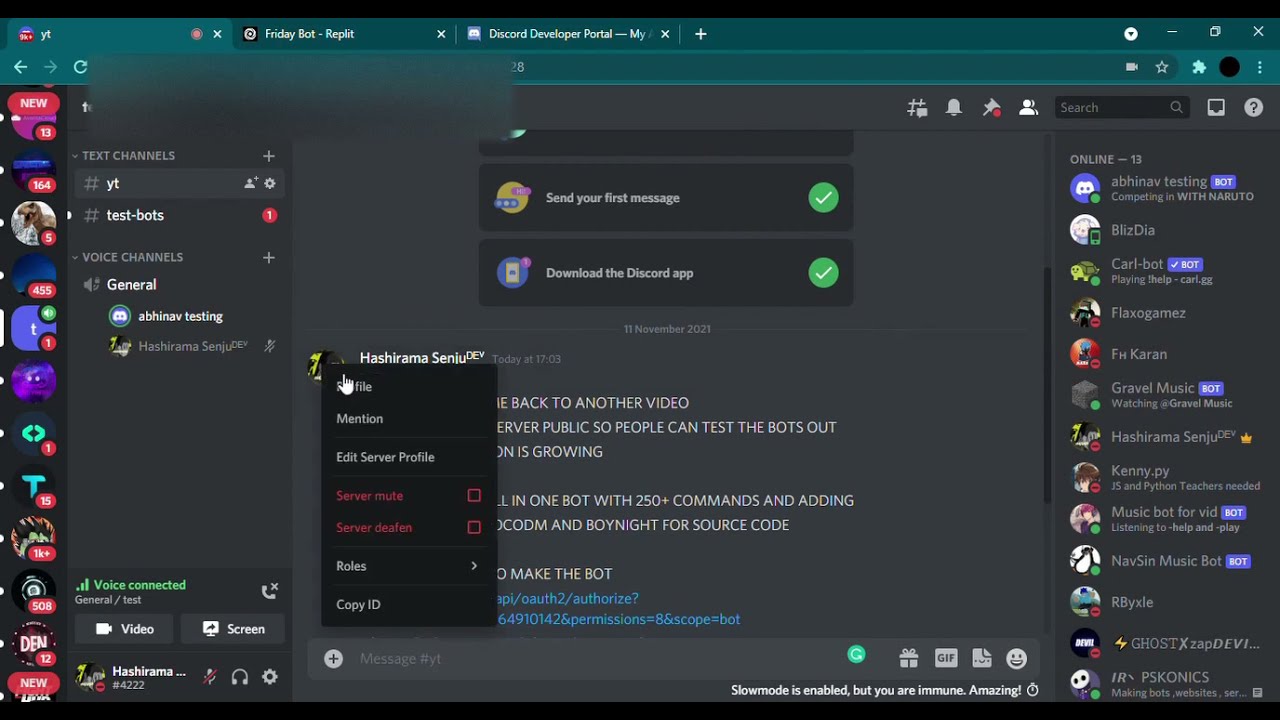Screen dimensions: 1280x720
Task: Collapse the VOICE CHANNELS category
Action: (x=132, y=257)
